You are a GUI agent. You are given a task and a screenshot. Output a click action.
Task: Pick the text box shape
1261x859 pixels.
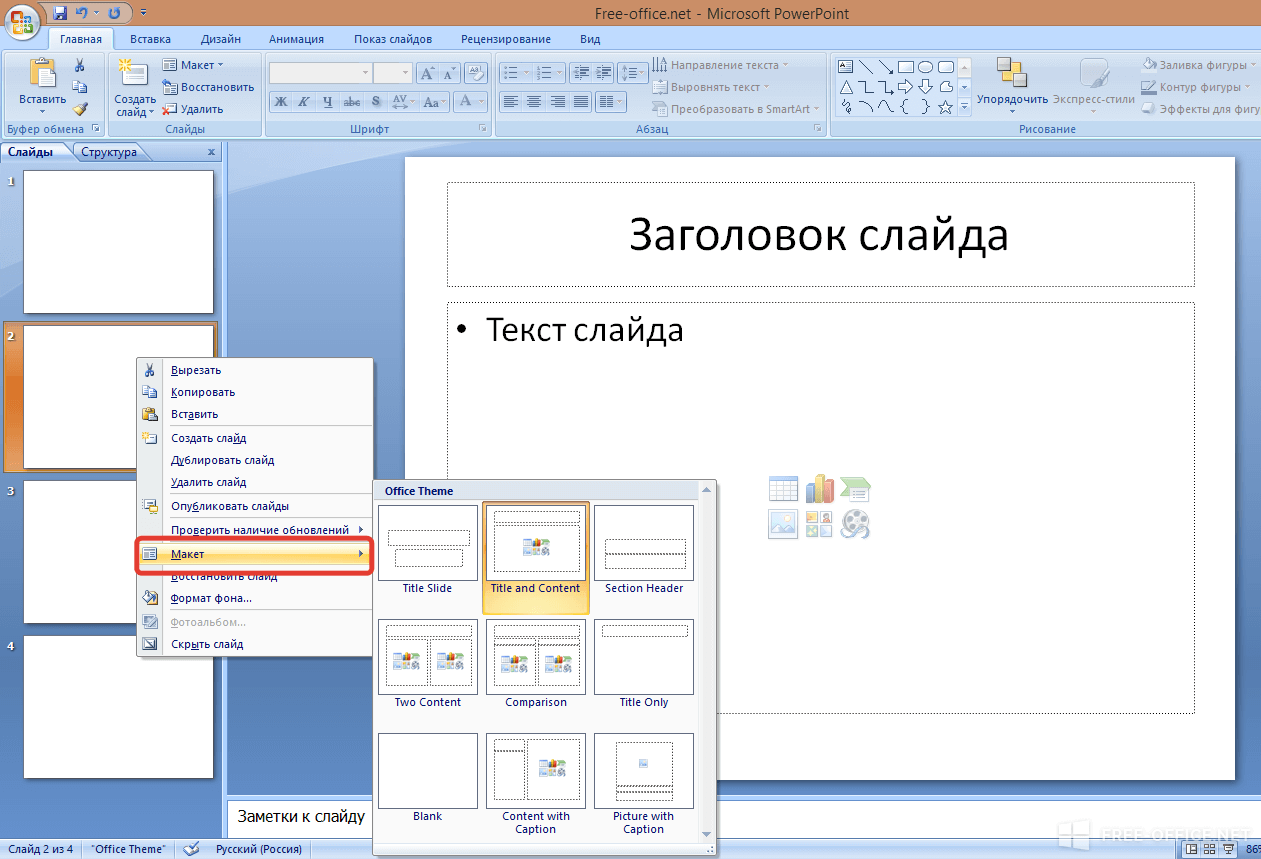pos(846,67)
